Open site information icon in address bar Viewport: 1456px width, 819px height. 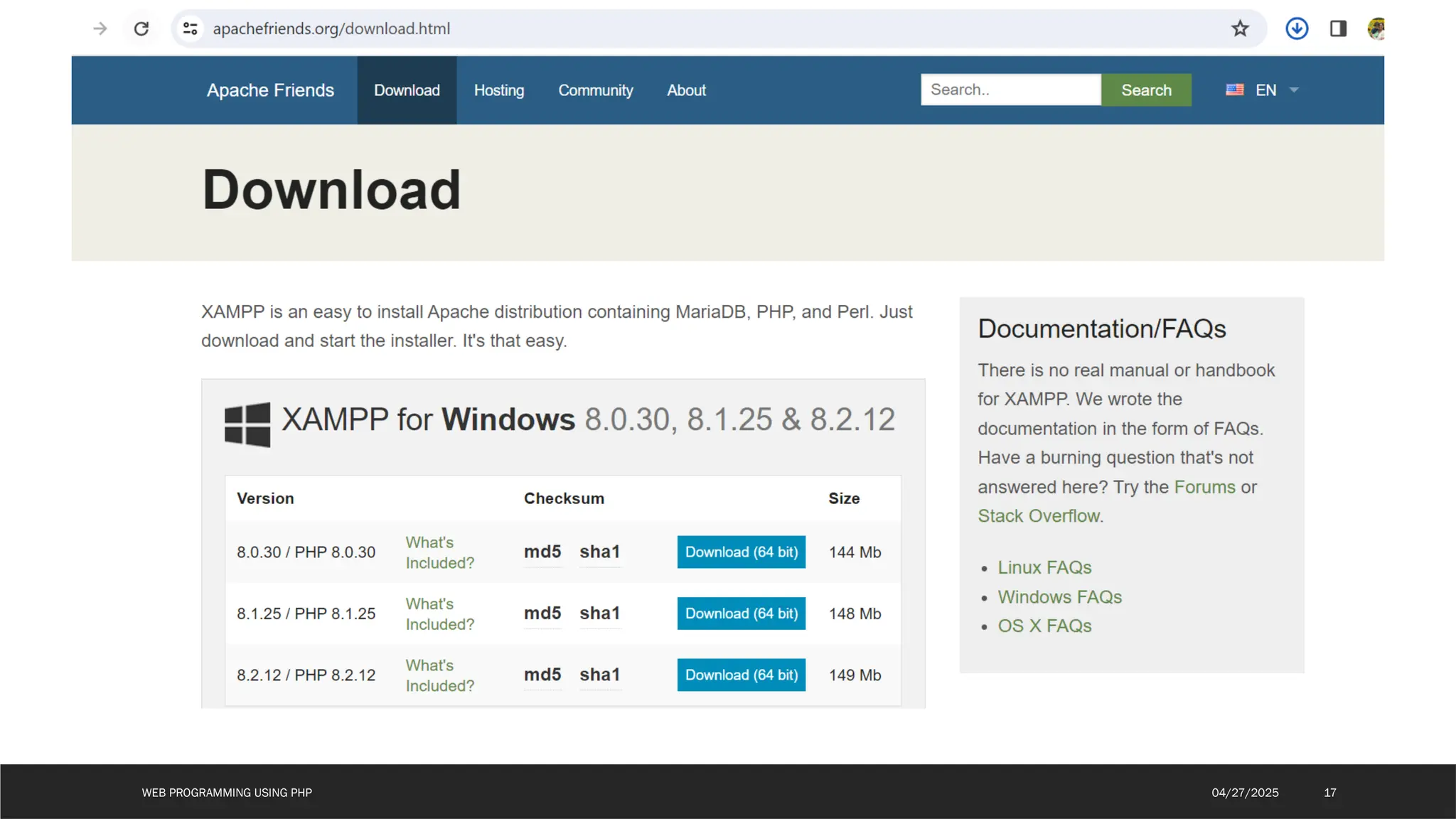click(x=190, y=28)
